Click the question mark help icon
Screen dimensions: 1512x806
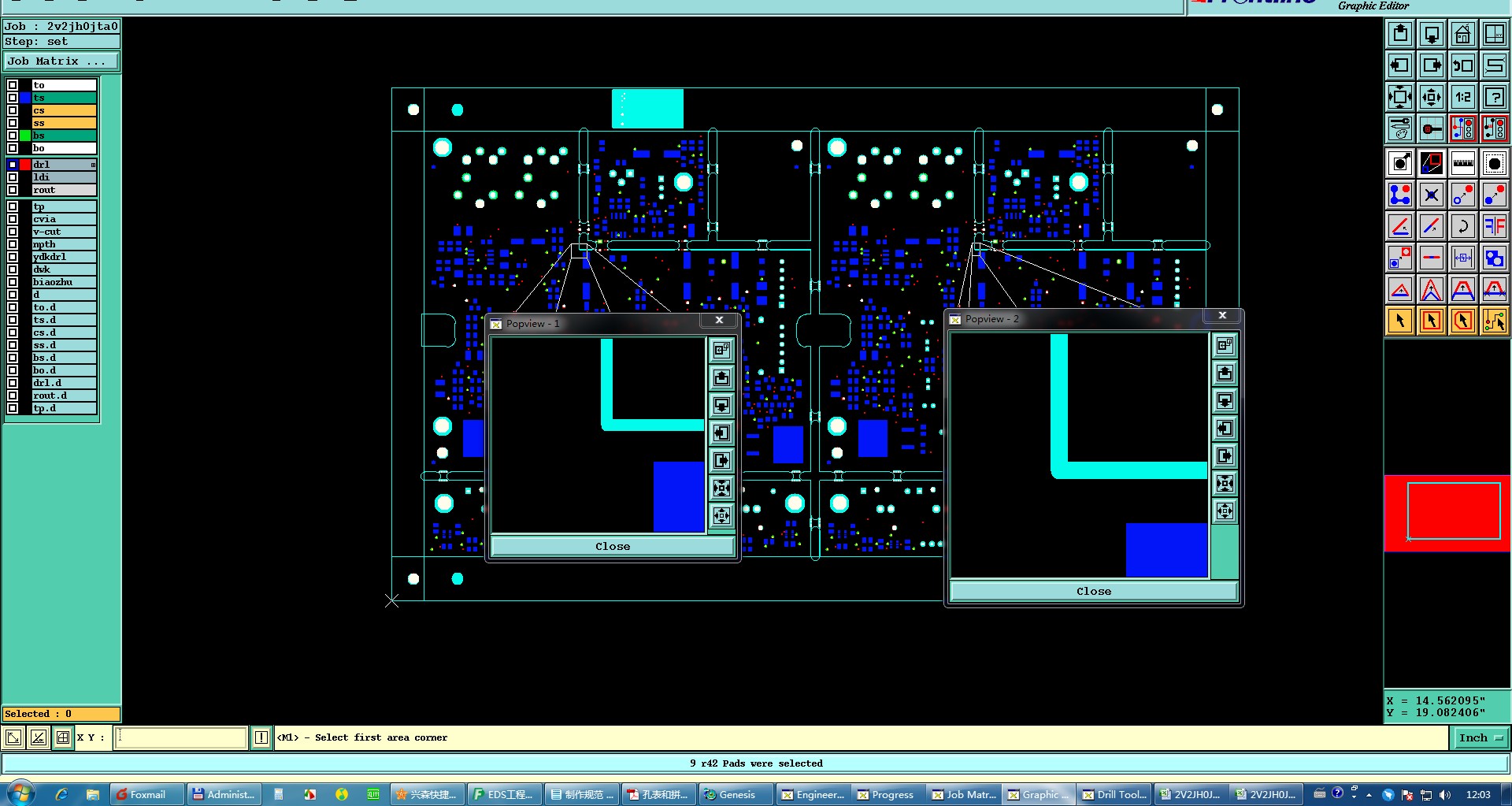[1495, 97]
